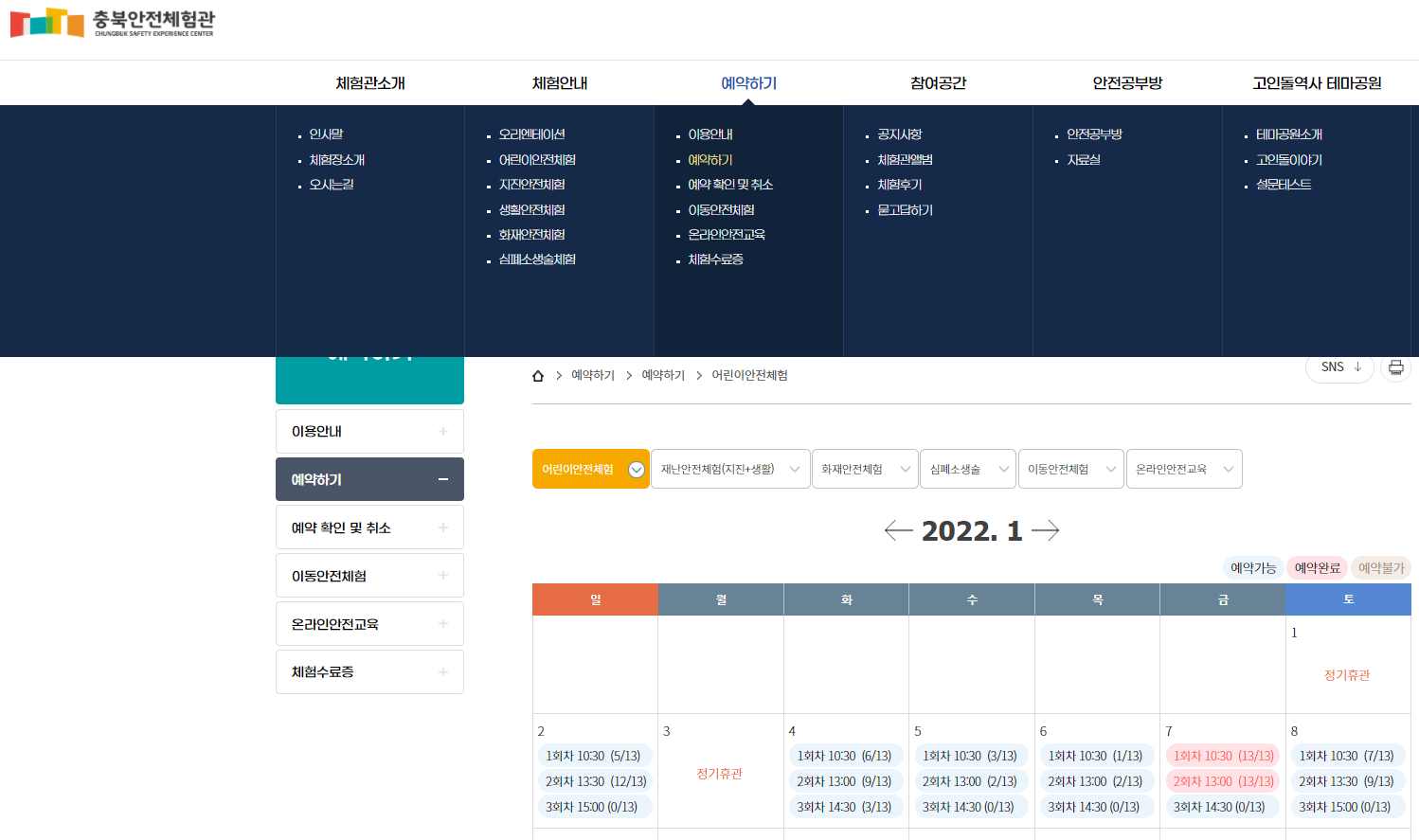
Task: Click 묻고답하기 submenu link
Action: [x=906, y=210]
